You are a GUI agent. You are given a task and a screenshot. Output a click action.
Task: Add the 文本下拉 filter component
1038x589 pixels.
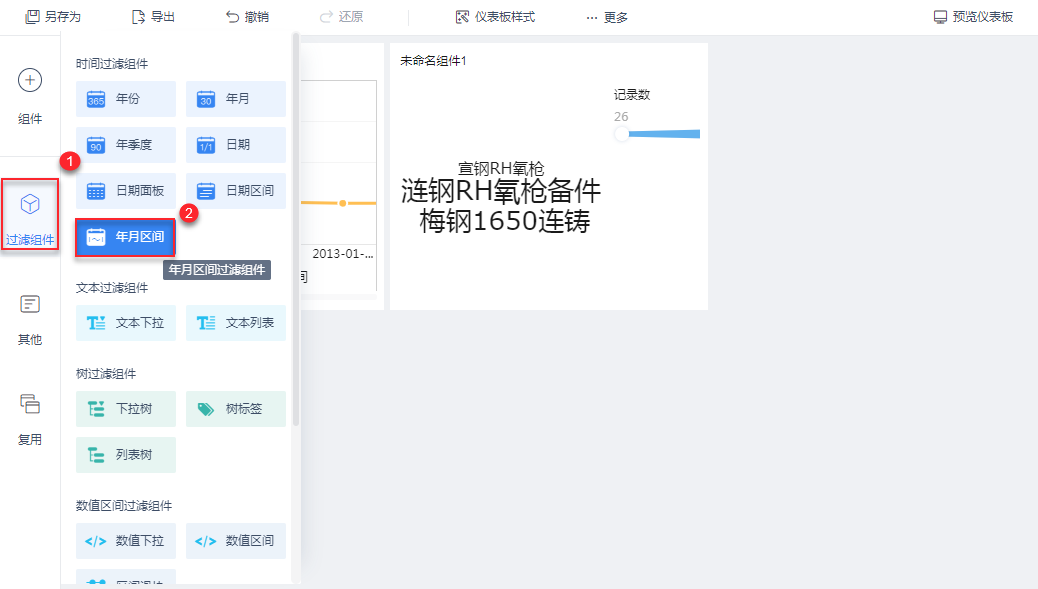(126, 323)
